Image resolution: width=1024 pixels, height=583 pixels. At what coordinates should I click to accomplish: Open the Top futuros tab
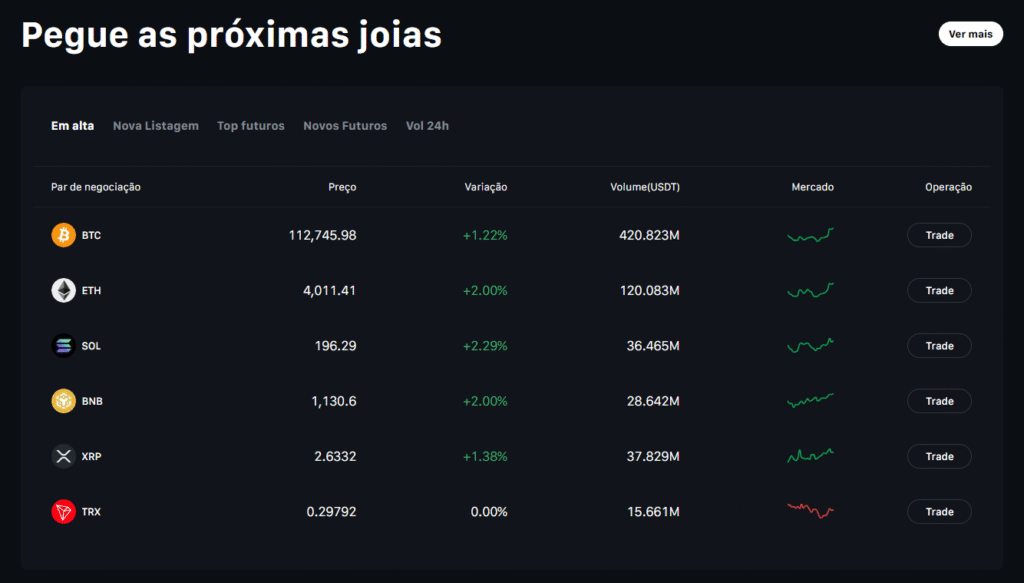tap(251, 126)
